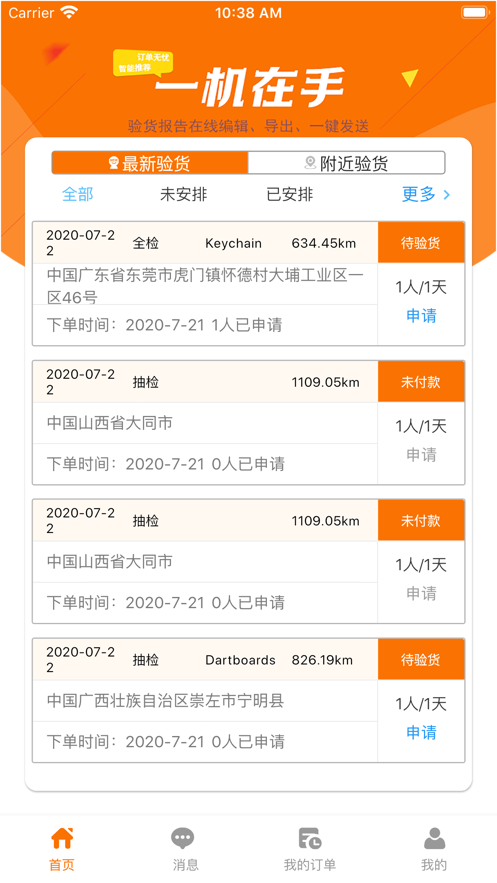Tap 待验货 status on Keychain order

(x=421, y=243)
